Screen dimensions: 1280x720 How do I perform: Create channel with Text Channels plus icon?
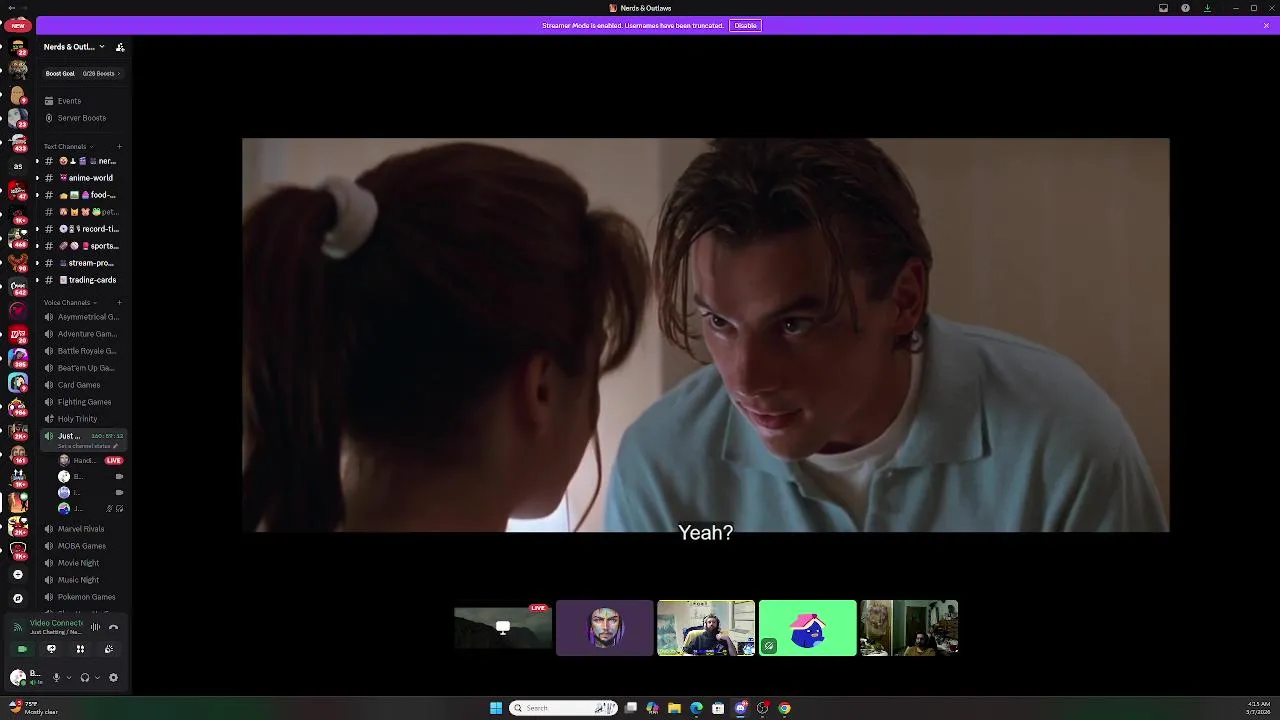coord(119,147)
